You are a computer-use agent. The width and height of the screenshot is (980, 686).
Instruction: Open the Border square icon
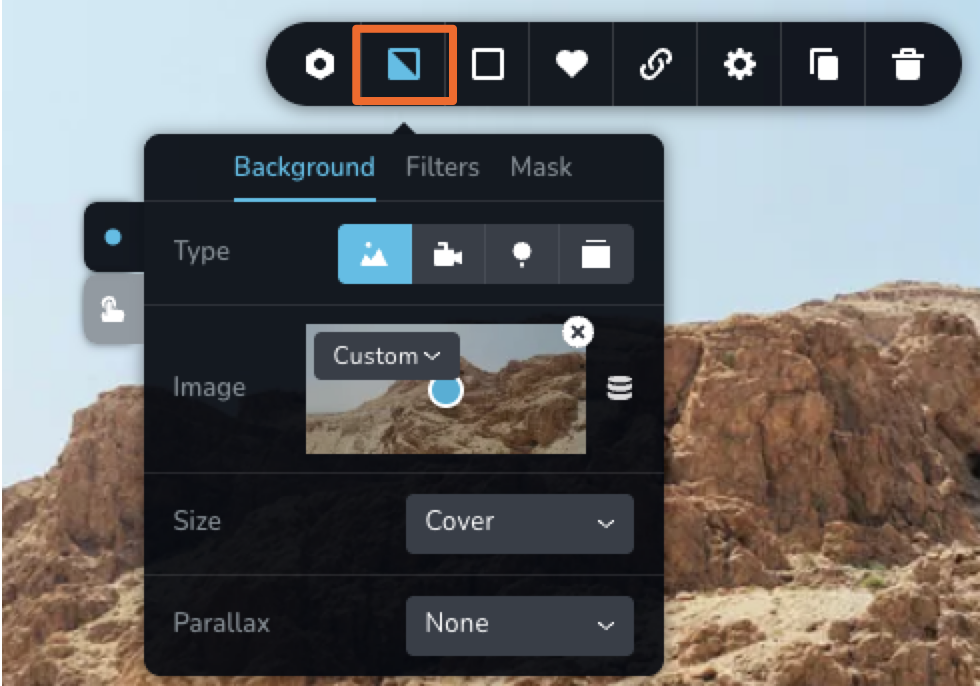[487, 66]
